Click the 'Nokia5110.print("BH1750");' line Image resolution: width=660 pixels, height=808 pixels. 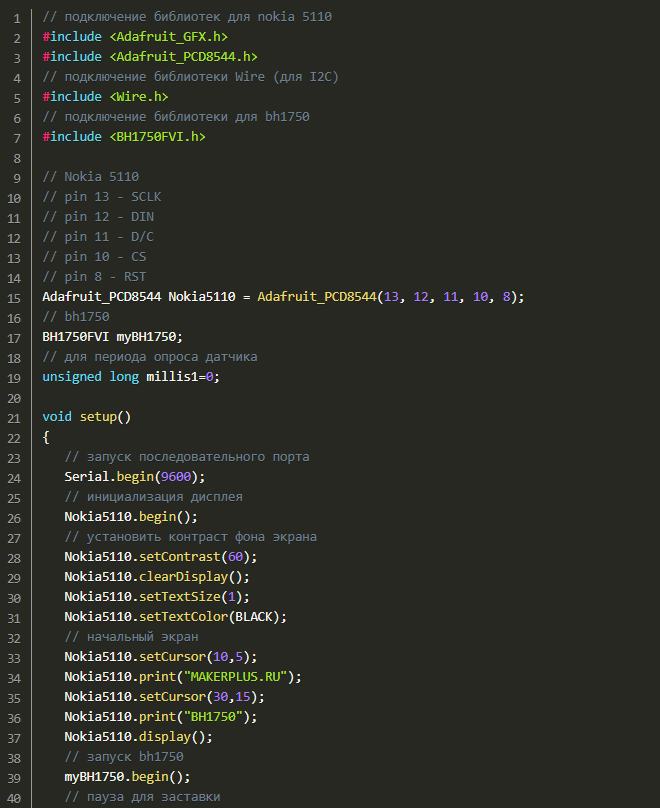[161, 717]
